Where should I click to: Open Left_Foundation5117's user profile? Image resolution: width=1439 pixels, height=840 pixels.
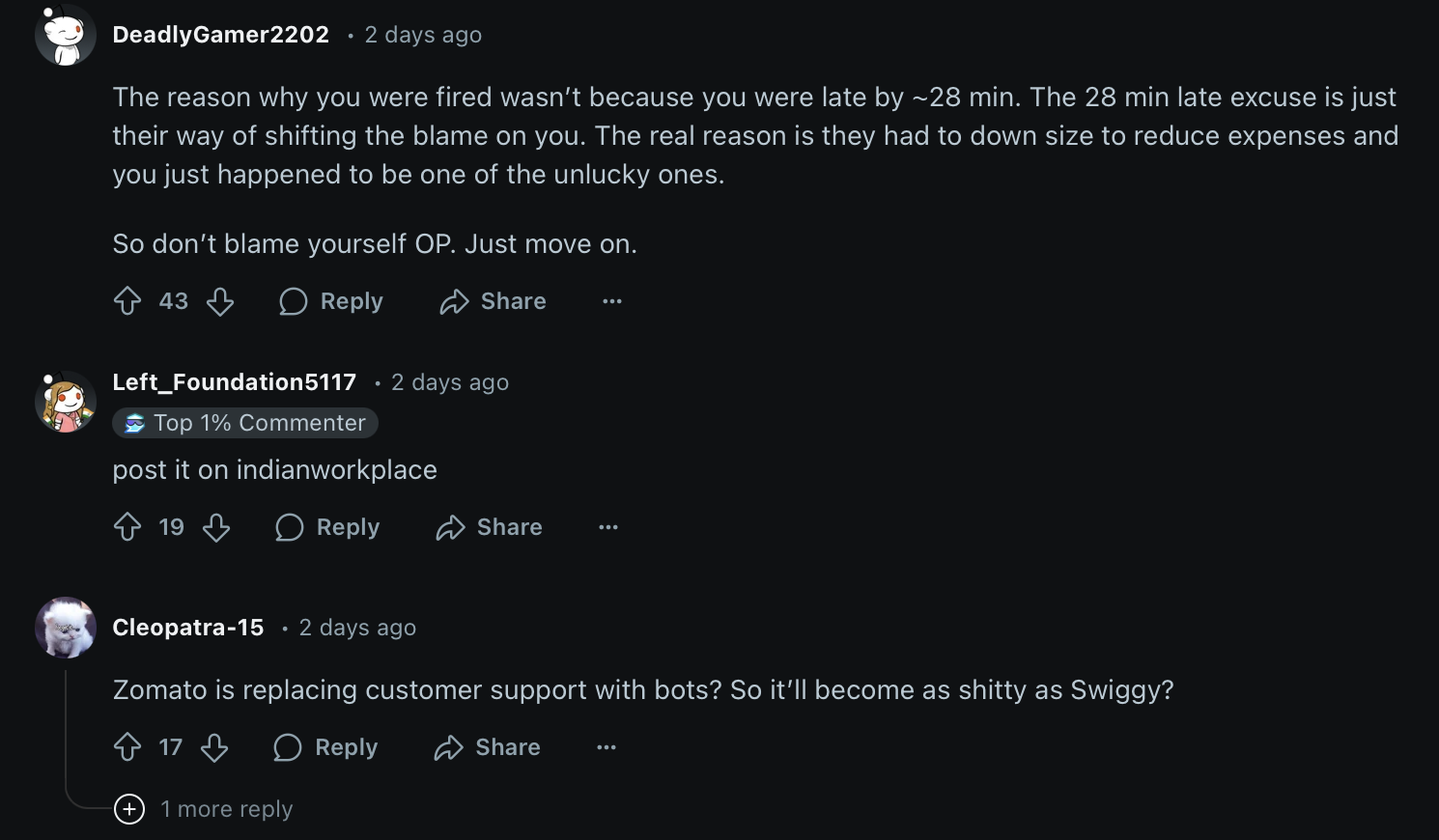[235, 382]
